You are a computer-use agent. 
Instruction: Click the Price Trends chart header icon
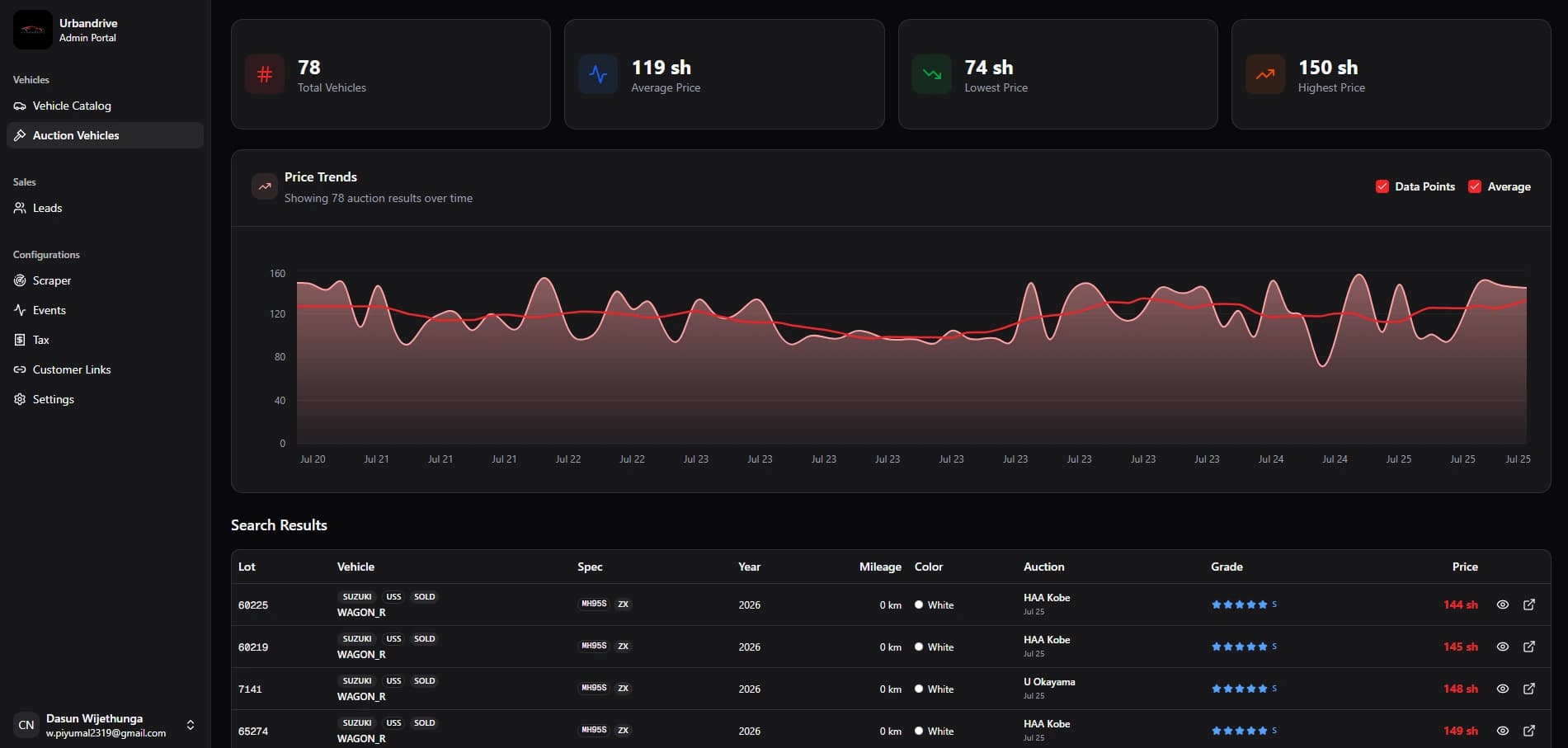[x=265, y=186]
